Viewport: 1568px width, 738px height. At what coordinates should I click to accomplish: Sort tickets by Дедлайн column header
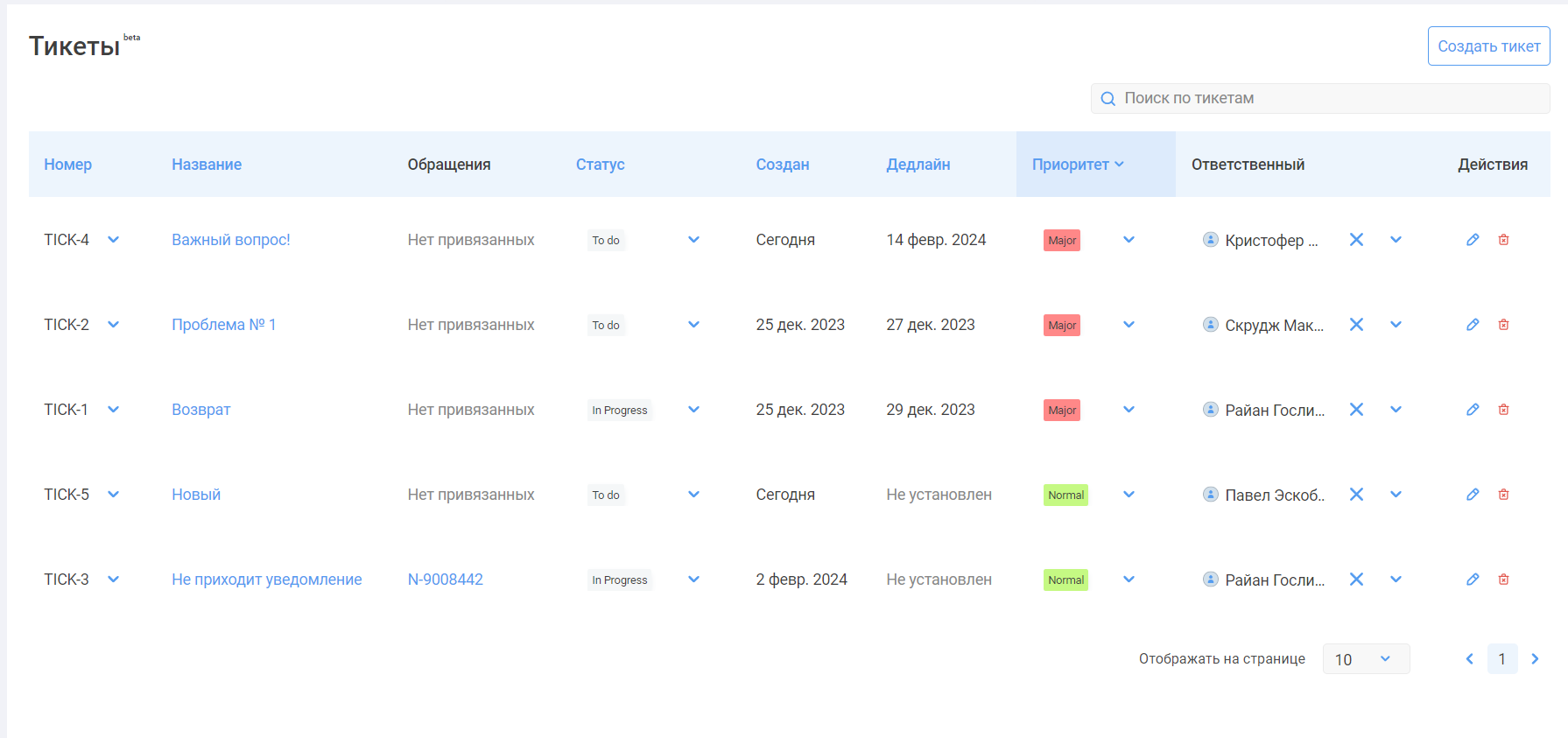918,165
